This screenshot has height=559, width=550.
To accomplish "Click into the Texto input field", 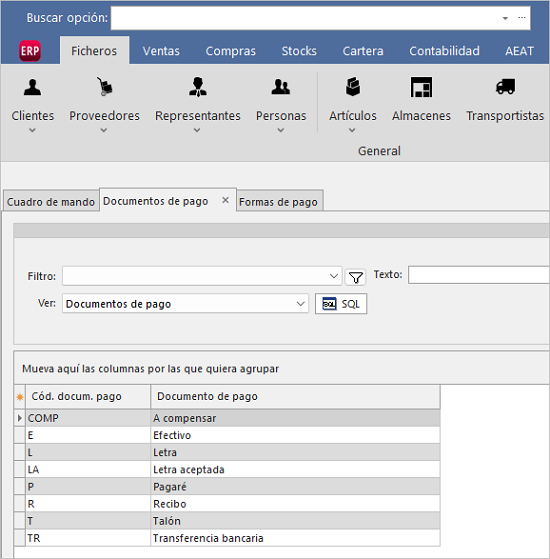I will coord(479,275).
